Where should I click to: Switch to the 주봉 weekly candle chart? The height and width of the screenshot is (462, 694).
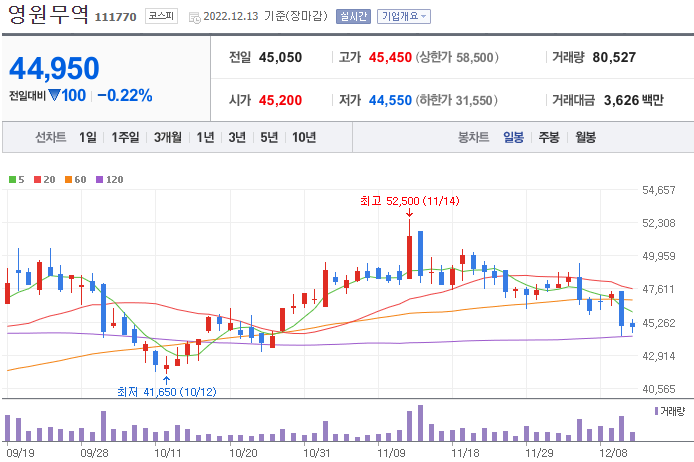(x=549, y=137)
